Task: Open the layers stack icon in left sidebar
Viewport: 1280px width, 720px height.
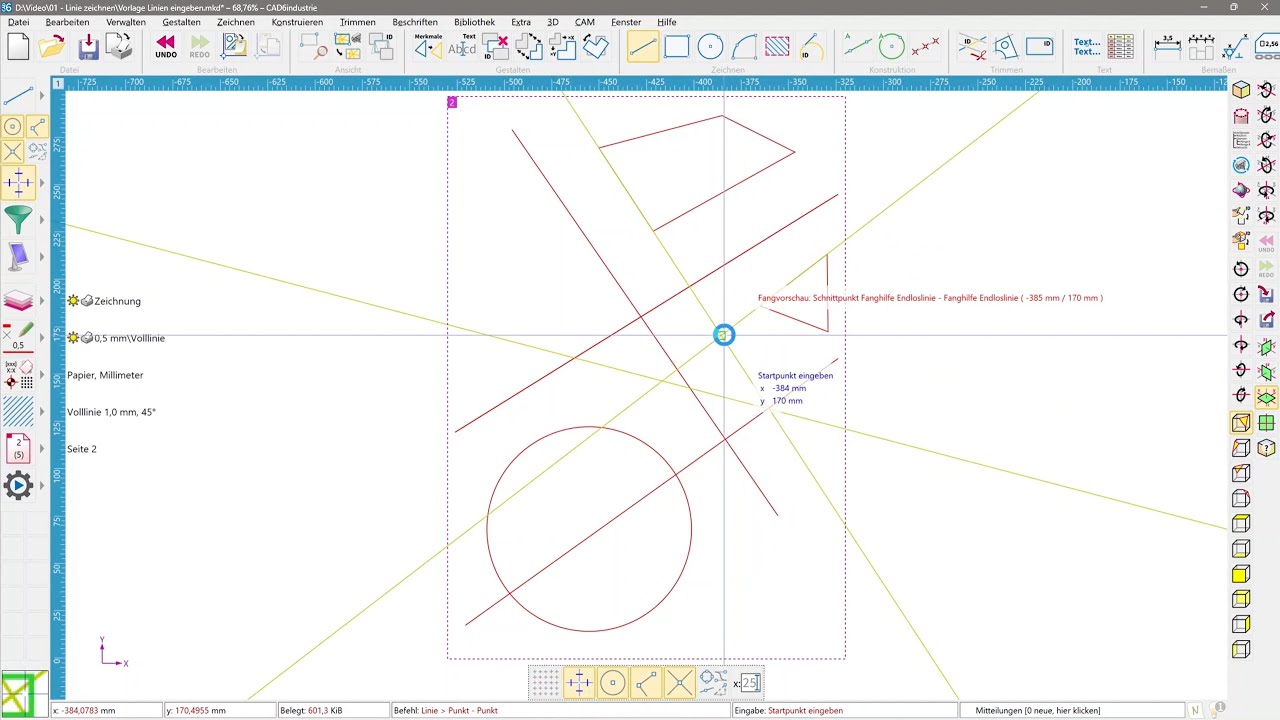Action: [x=18, y=300]
